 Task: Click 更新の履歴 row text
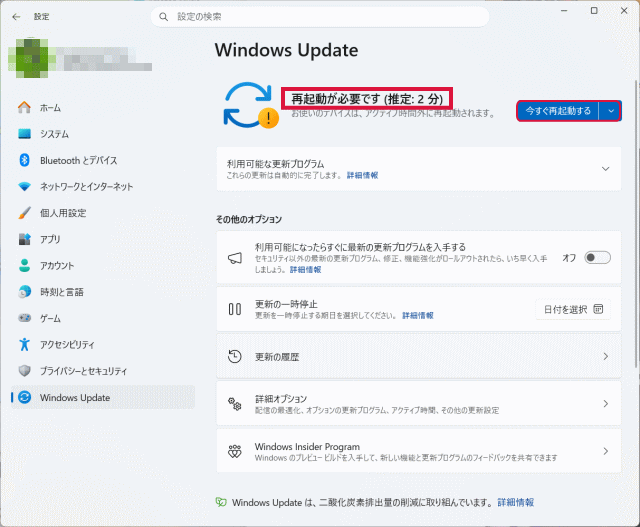pyautogui.click(x=277, y=357)
